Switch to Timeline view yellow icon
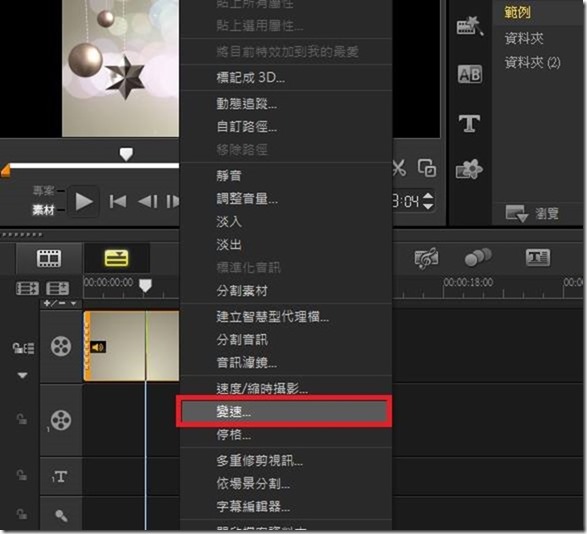587x534 pixels. (116, 258)
